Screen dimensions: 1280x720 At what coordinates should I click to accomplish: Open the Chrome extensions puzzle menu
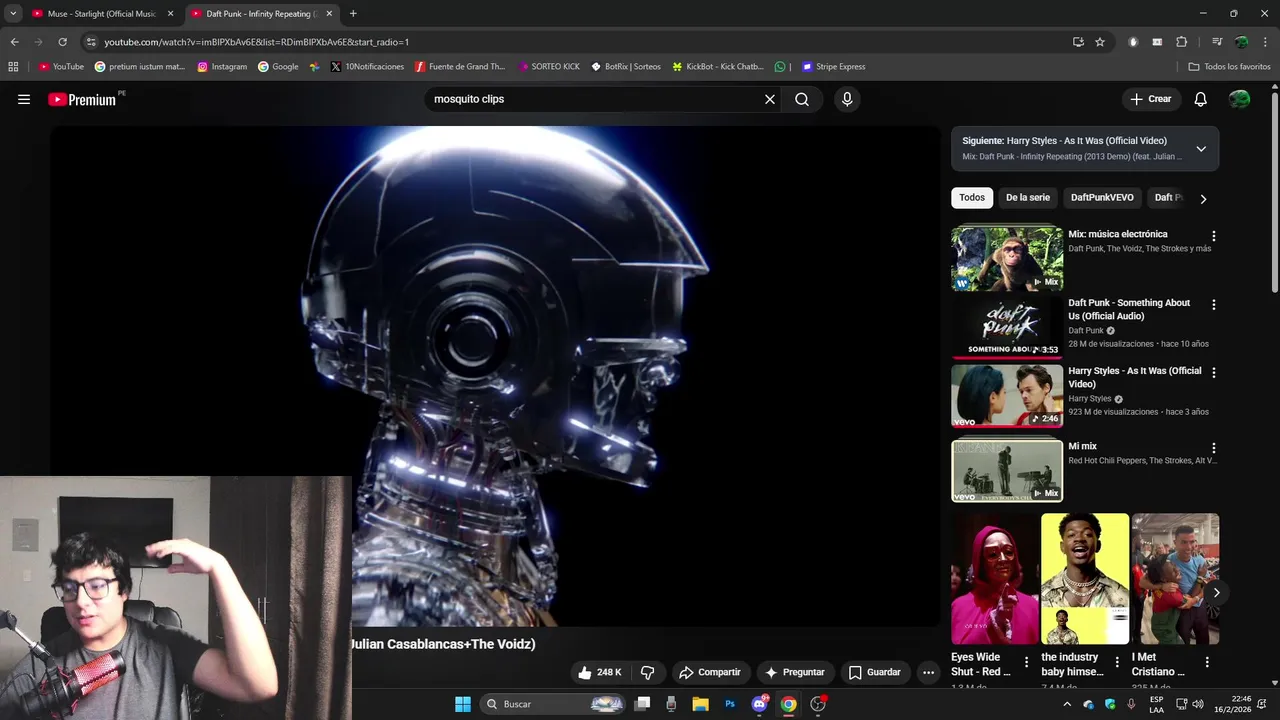1181,42
